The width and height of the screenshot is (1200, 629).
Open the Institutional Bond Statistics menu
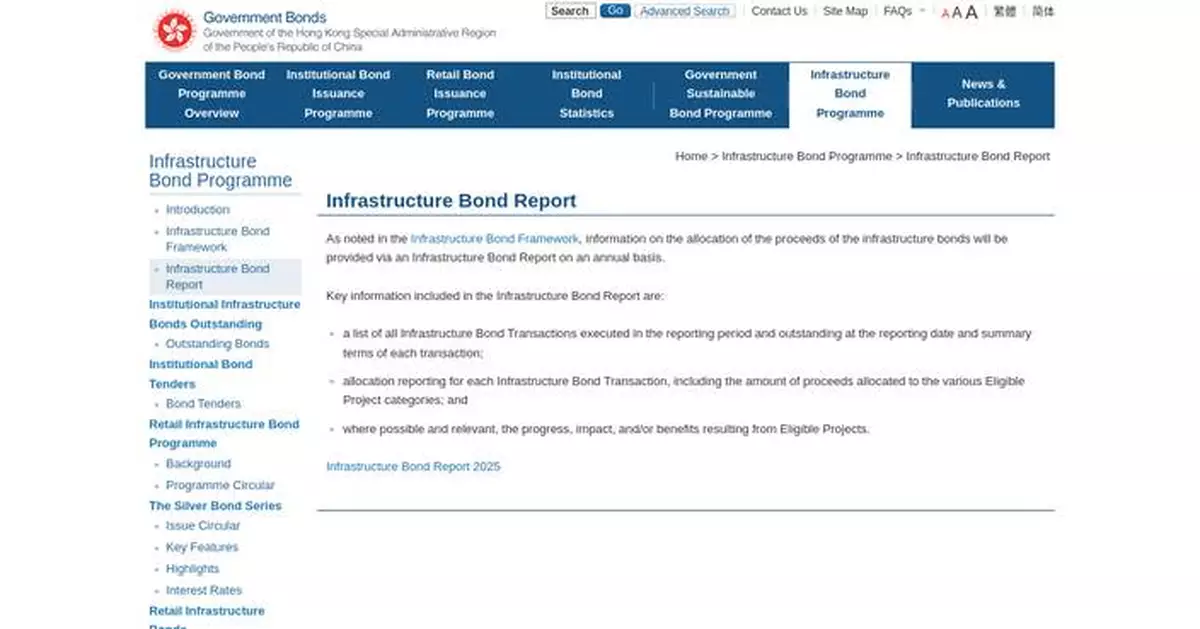point(587,93)
